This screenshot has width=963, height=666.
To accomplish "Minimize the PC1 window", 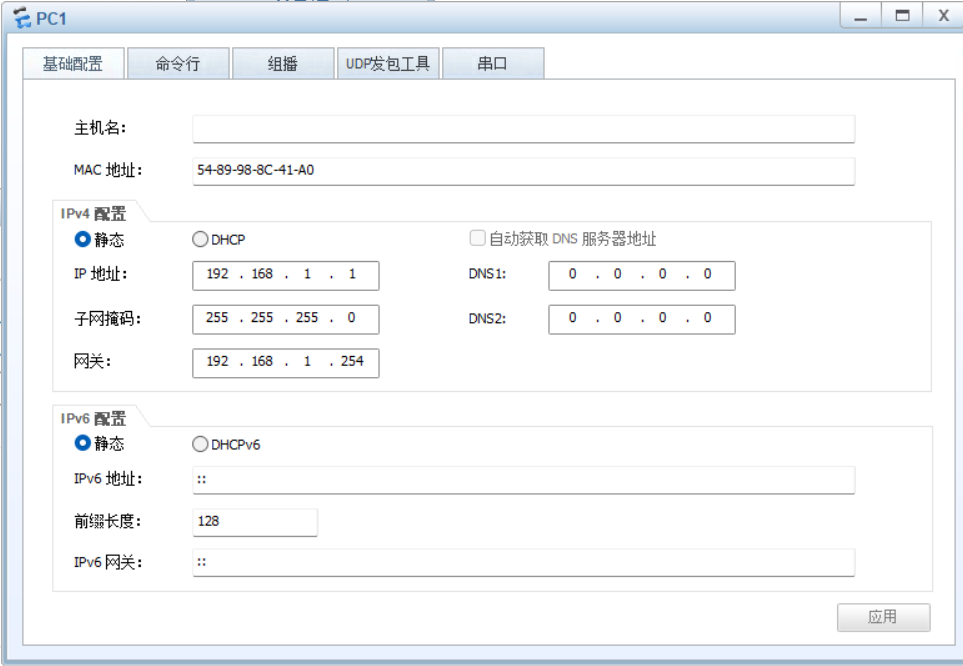I will click(x=861, y=15).
